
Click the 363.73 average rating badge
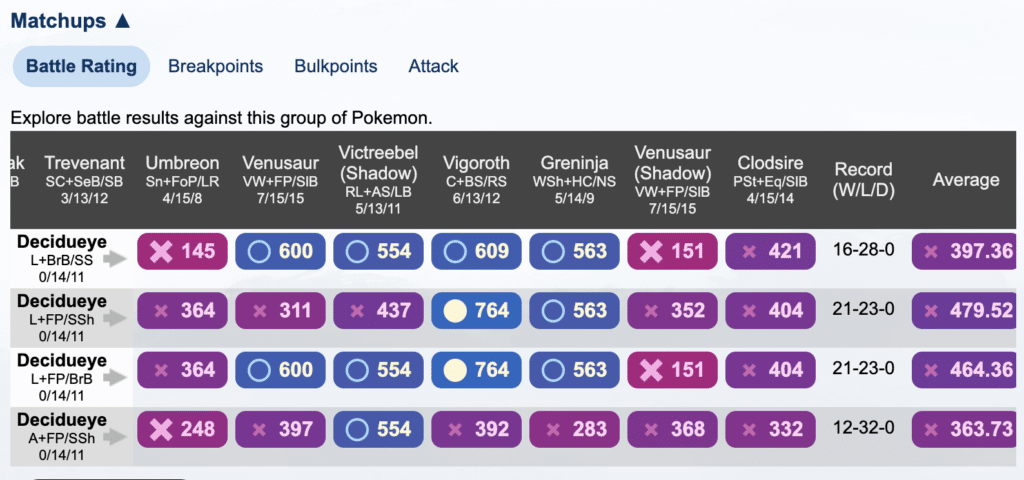tap(964, 429)
